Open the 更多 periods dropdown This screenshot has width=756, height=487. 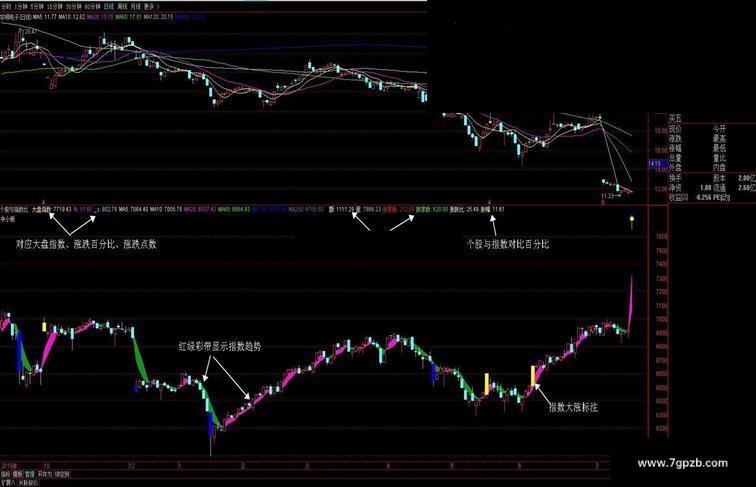pos(151,7)
